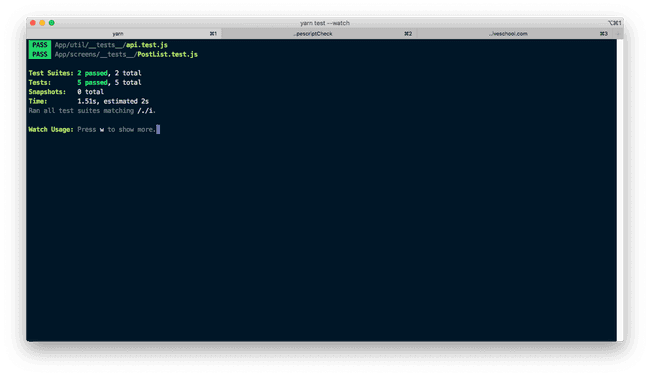This screenshot has width=650, height=376.
Task: Click the 'Snapshots: 0 total' line
Action: [66, 92]
